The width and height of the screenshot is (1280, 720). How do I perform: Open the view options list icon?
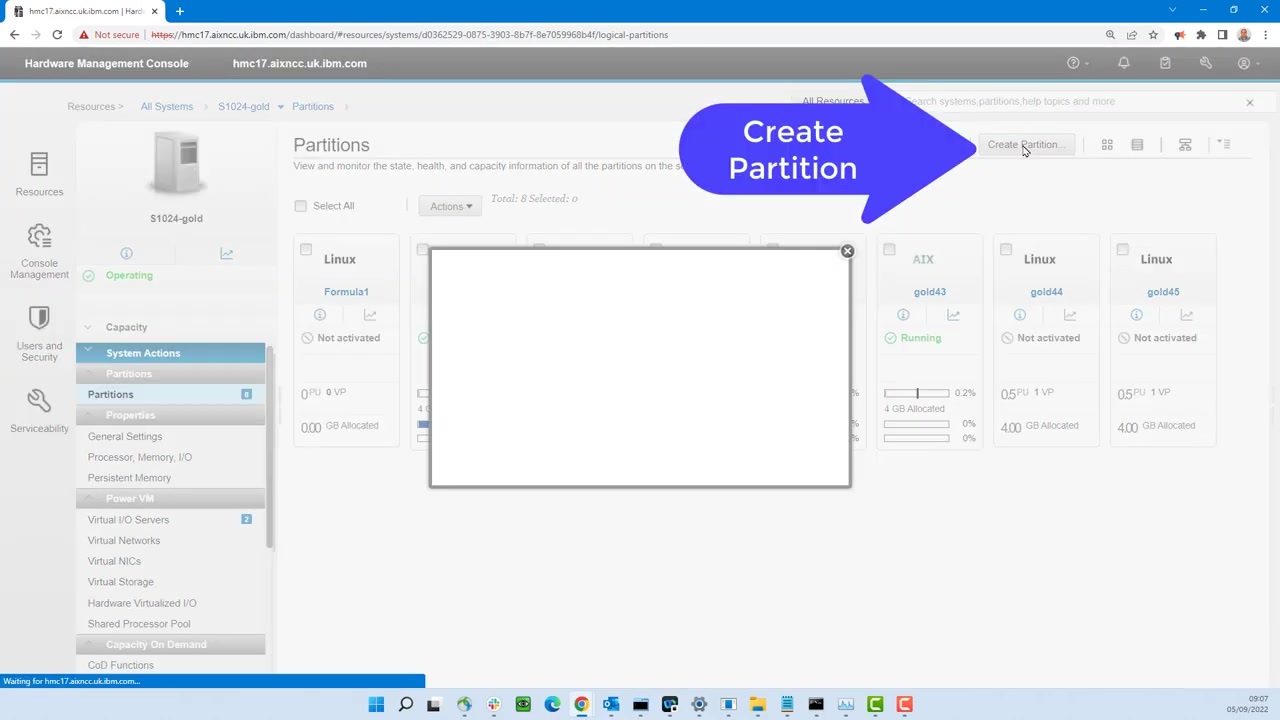coord(1224,145)
